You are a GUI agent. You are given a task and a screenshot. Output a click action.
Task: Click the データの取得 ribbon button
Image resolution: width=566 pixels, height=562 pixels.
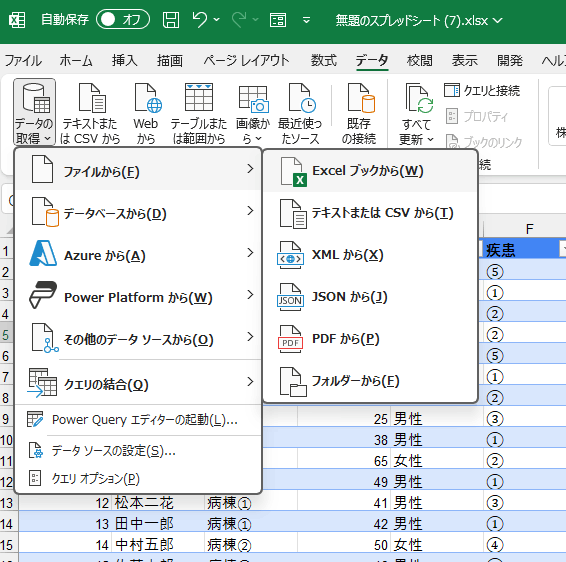click(34, 112)
